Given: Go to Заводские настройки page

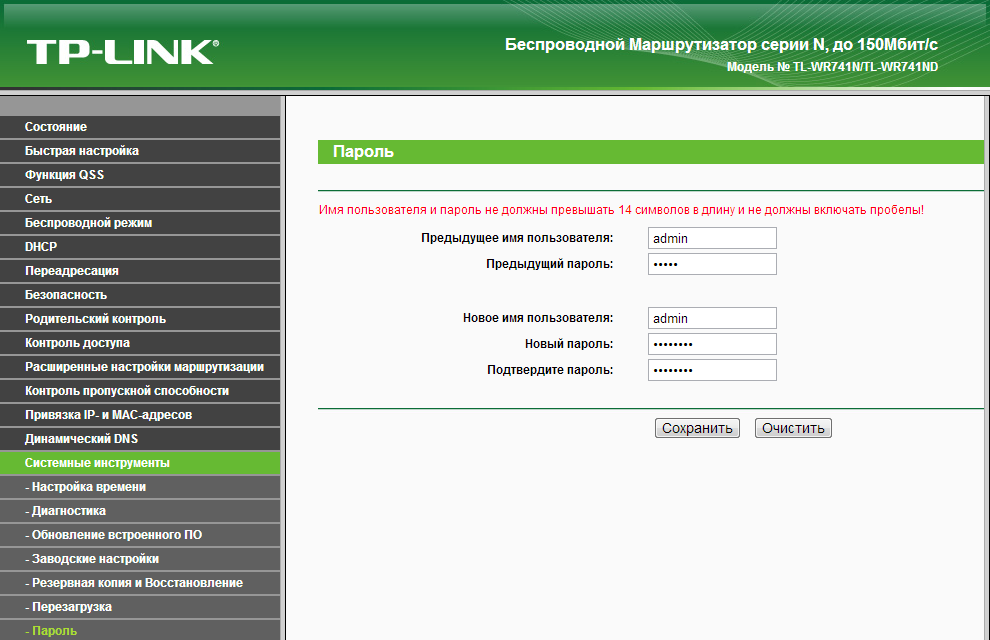Looking at the screenshot, I should coord(140,559).
